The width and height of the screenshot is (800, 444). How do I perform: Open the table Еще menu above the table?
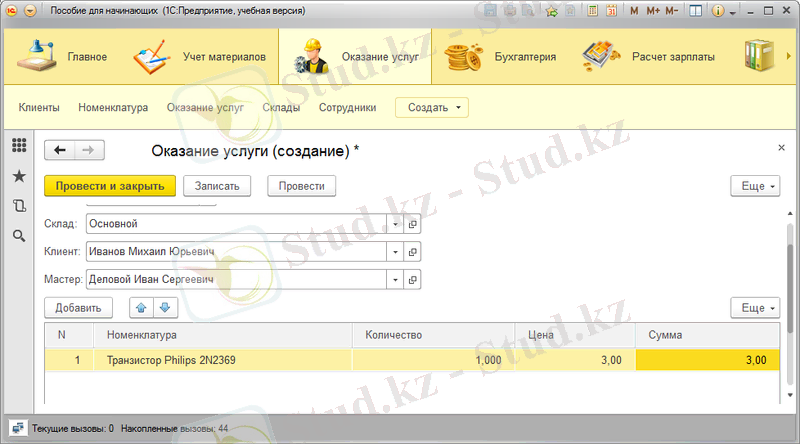click(x=755, y=308)
